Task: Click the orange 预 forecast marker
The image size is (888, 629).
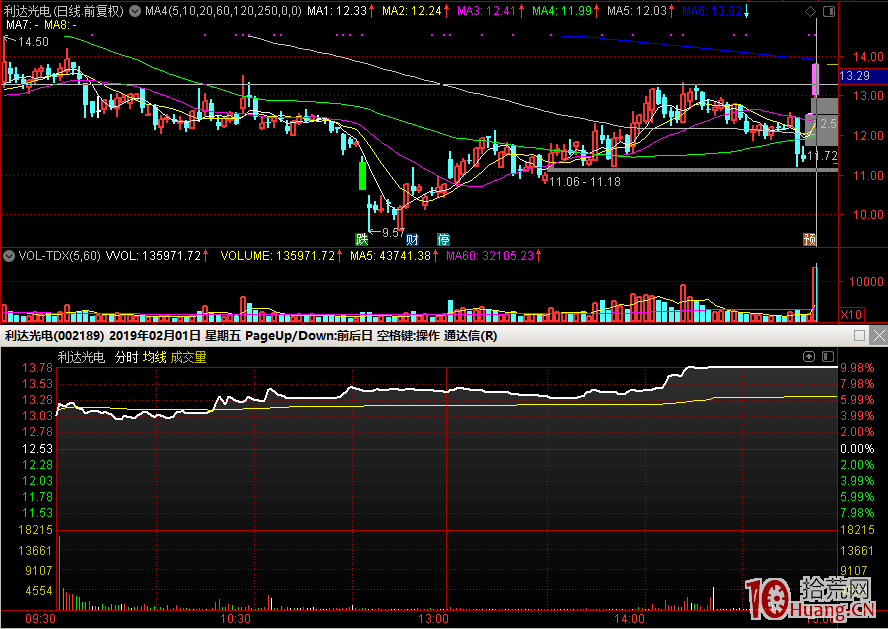Action: (x=810, y=239)
